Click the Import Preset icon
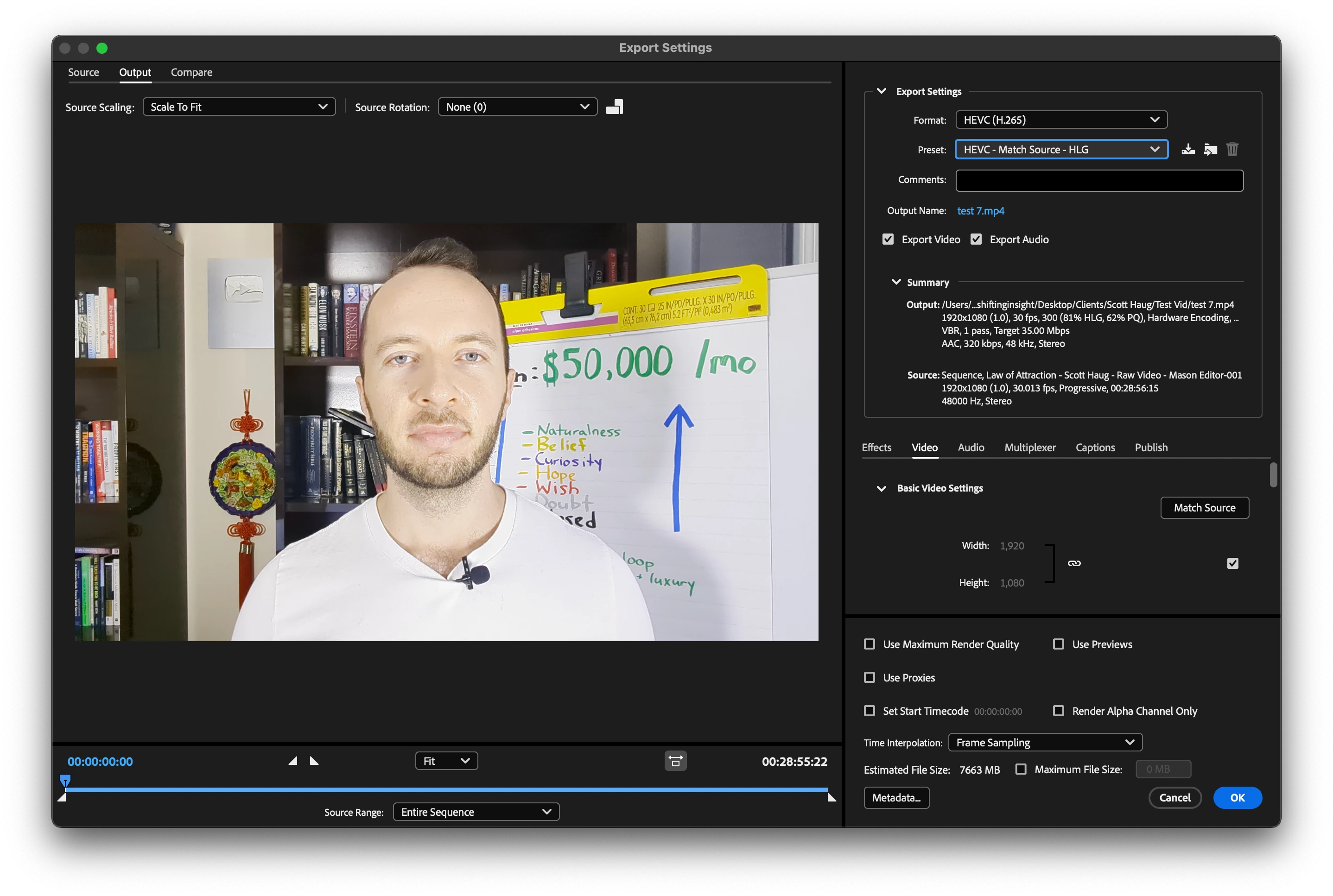The height and width of the screenshot is (896, 1333). pos(1210,149)
